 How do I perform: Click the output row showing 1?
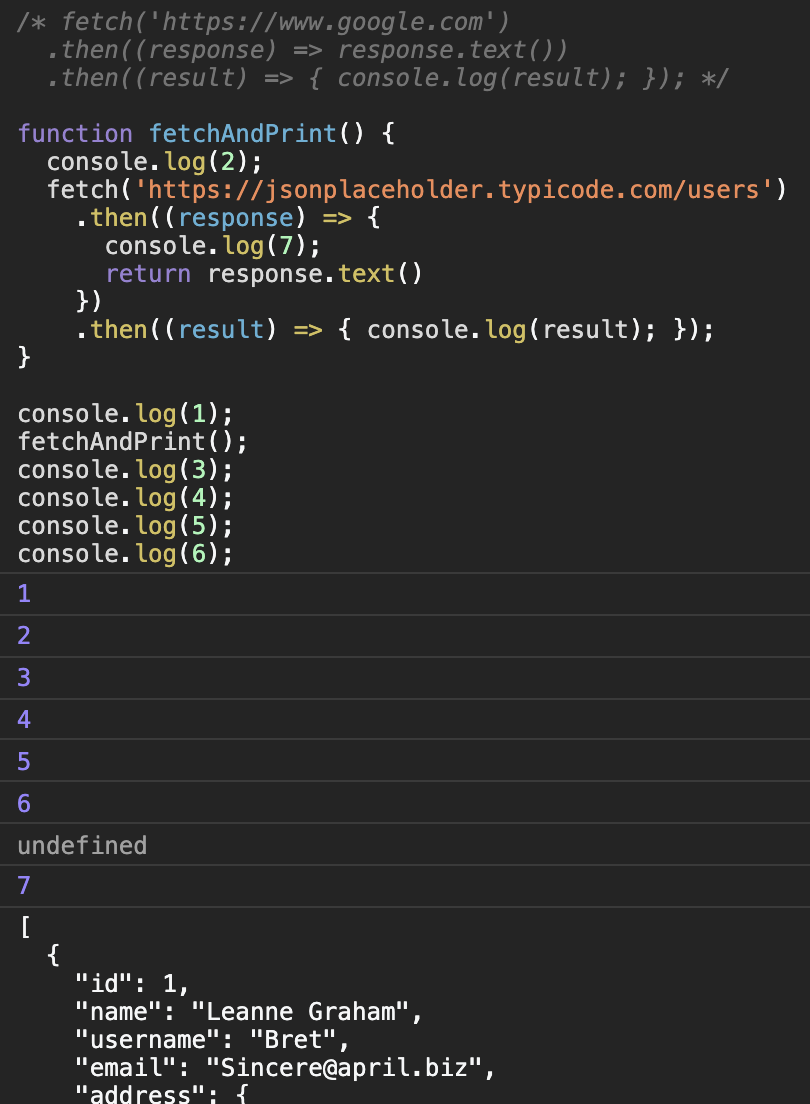24,593
